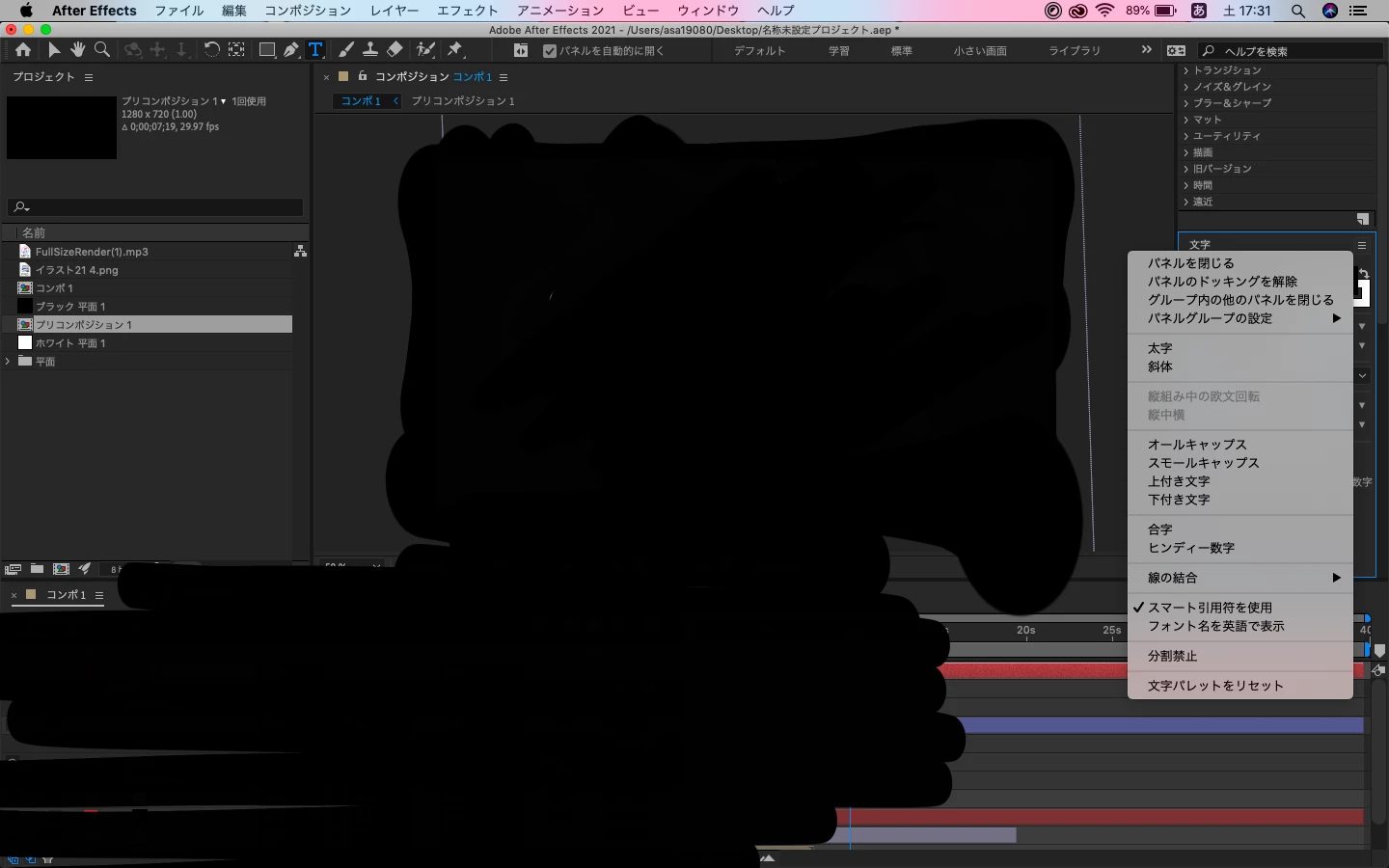Image resolution: width=1389 pixels, height=868 pixels.
Task: Select the Puppet Pin tool
Action: click(455, 50)
